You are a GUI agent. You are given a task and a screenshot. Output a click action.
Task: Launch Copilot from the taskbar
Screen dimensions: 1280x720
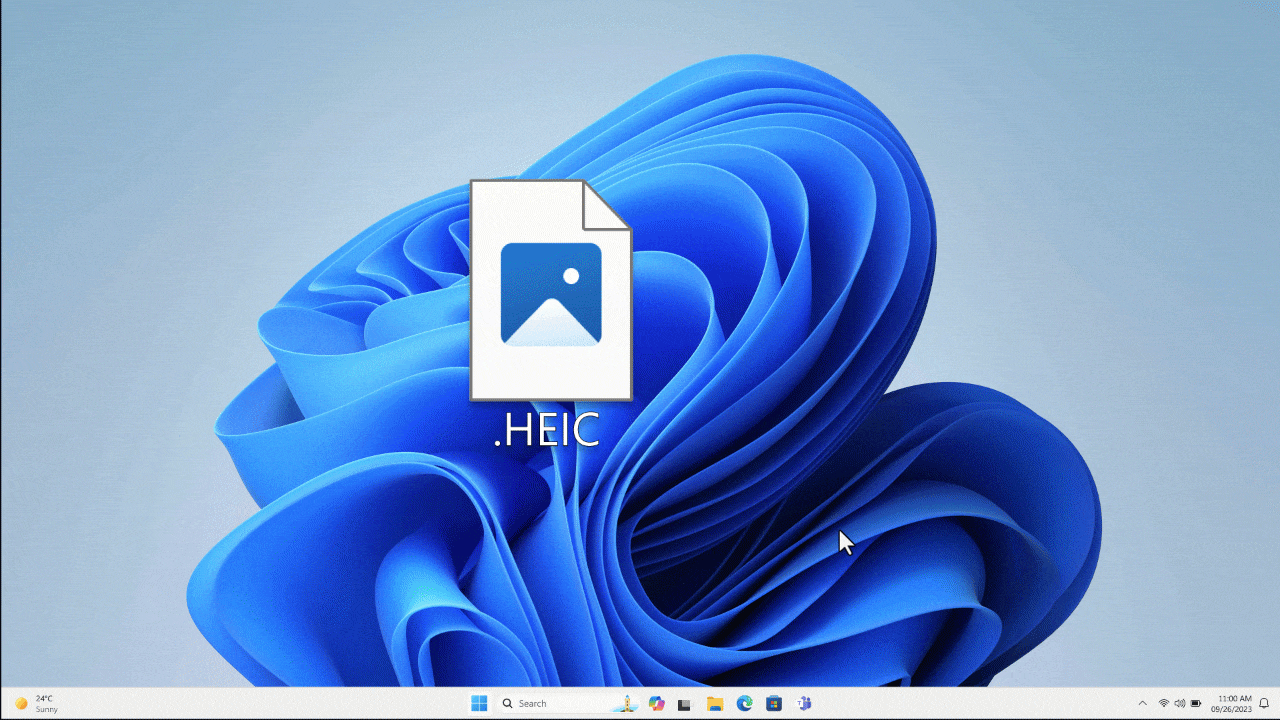(656, 703)
